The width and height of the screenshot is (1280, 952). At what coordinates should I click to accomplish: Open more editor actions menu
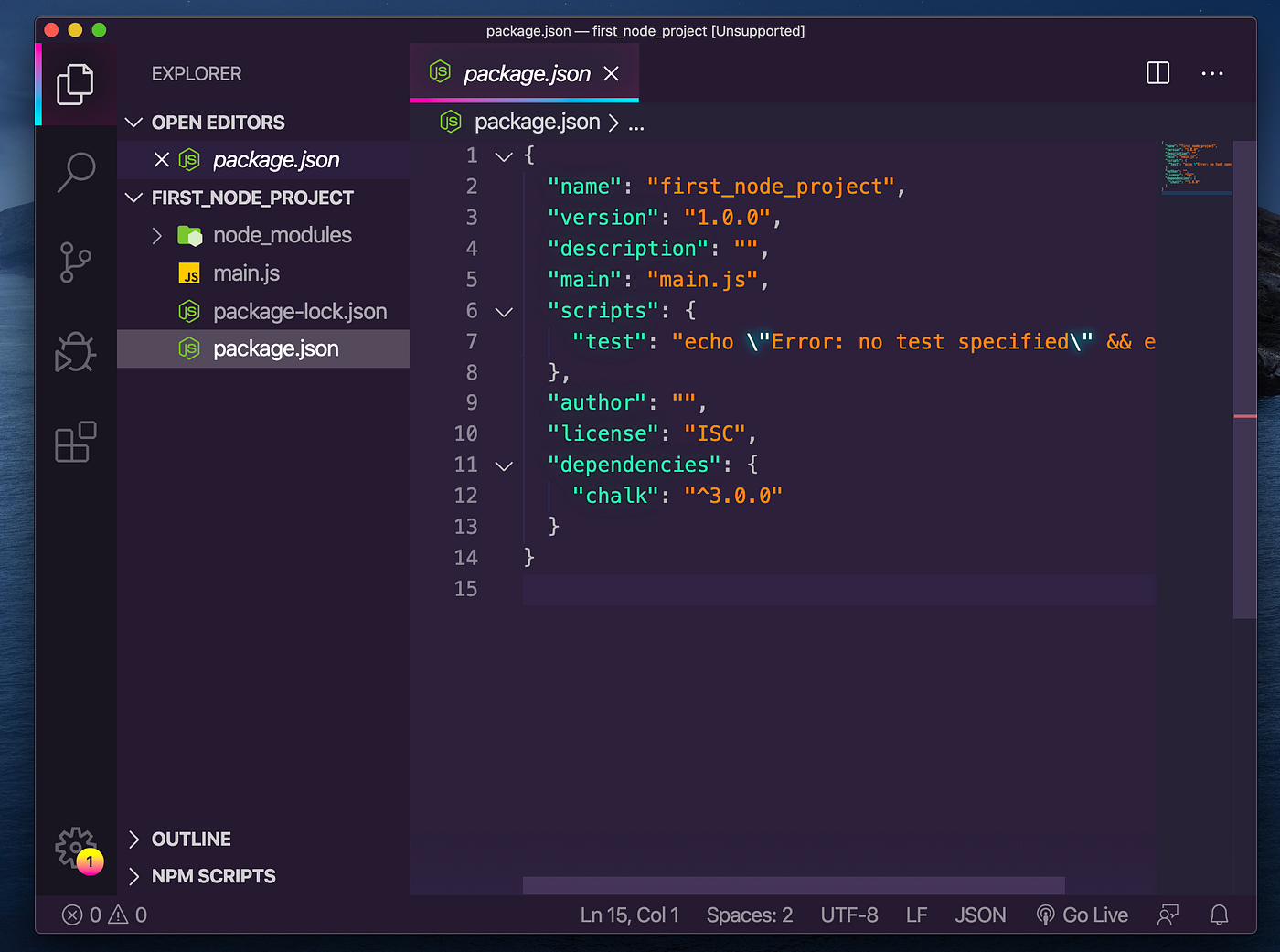pos(1212,73)
